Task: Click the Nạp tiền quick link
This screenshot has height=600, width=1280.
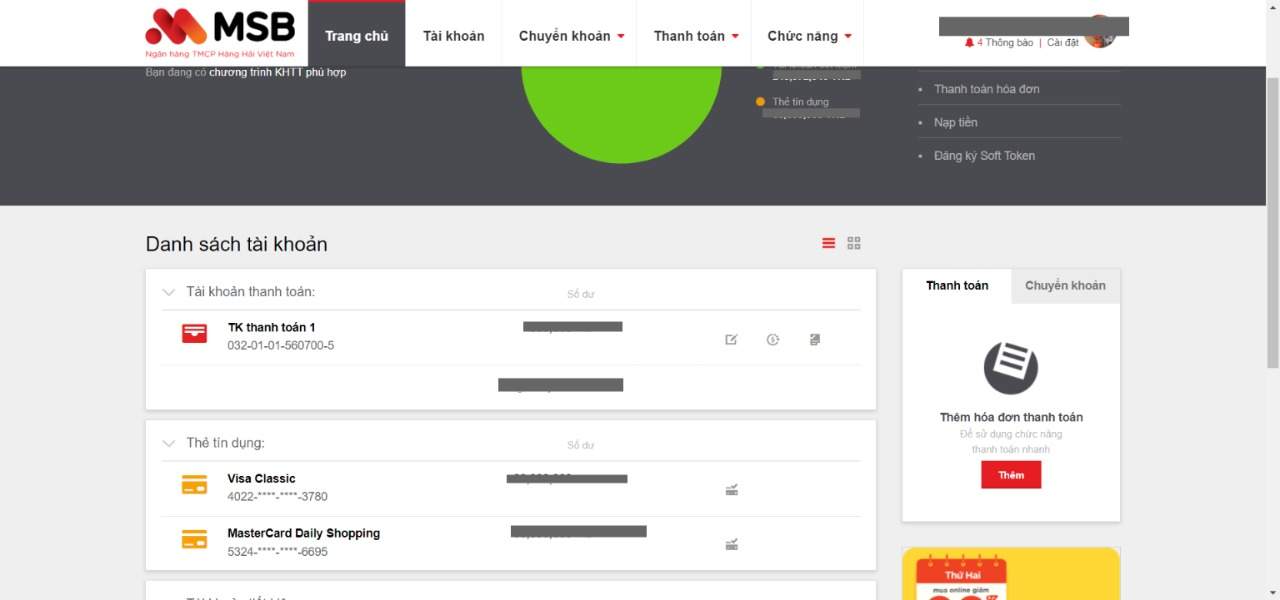Action: [955, 122]
